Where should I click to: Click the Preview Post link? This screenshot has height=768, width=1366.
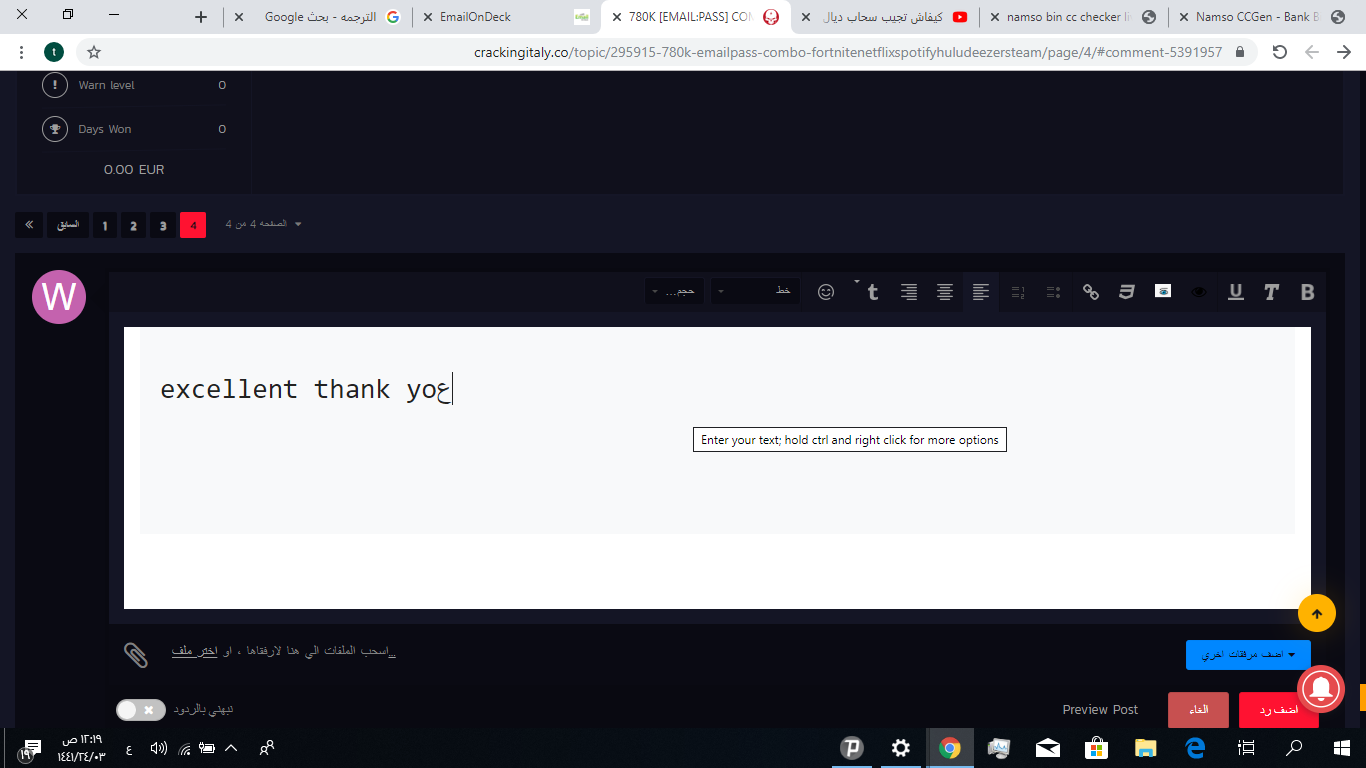[1100, 710]
